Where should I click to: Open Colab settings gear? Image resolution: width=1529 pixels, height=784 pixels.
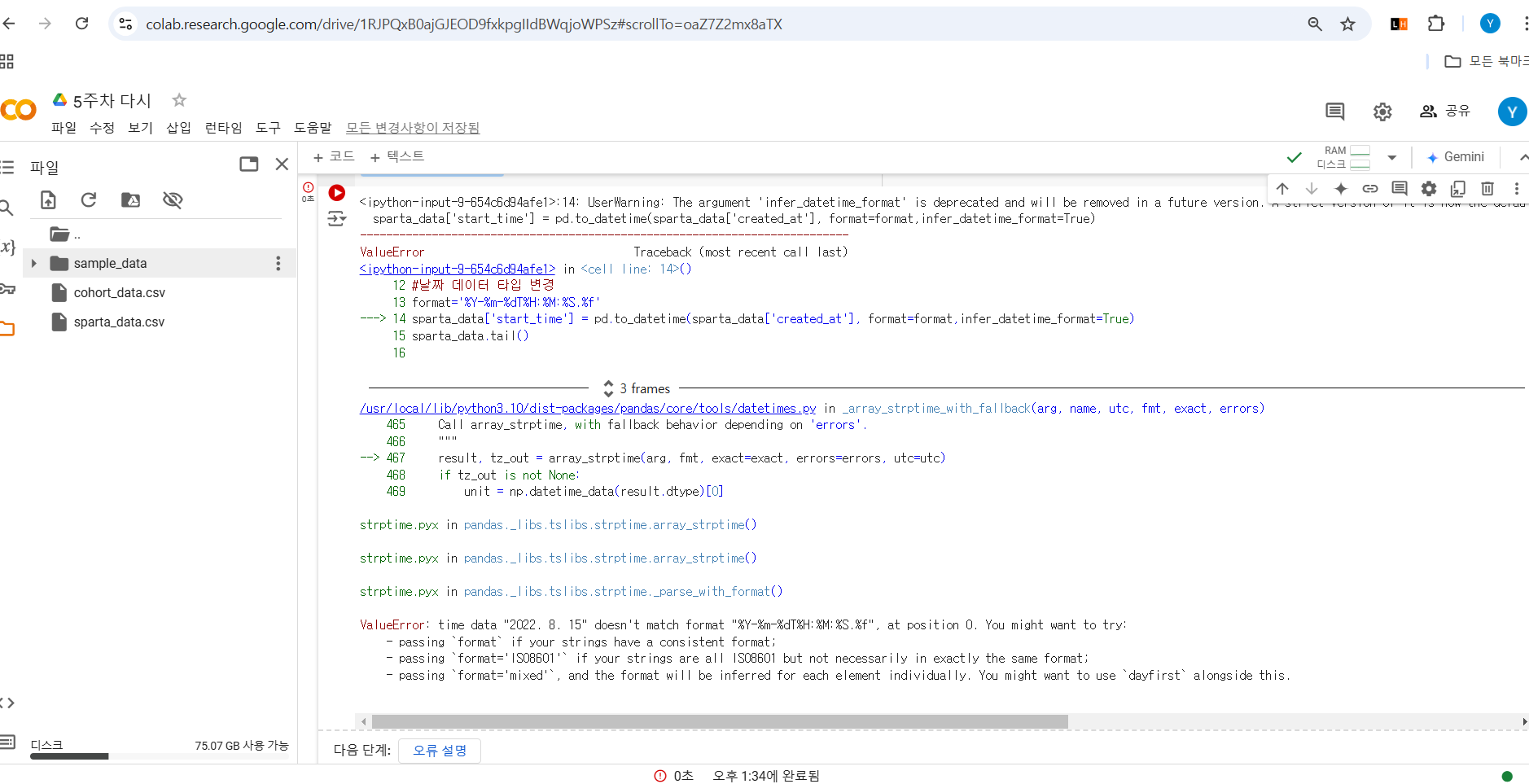1382,112
